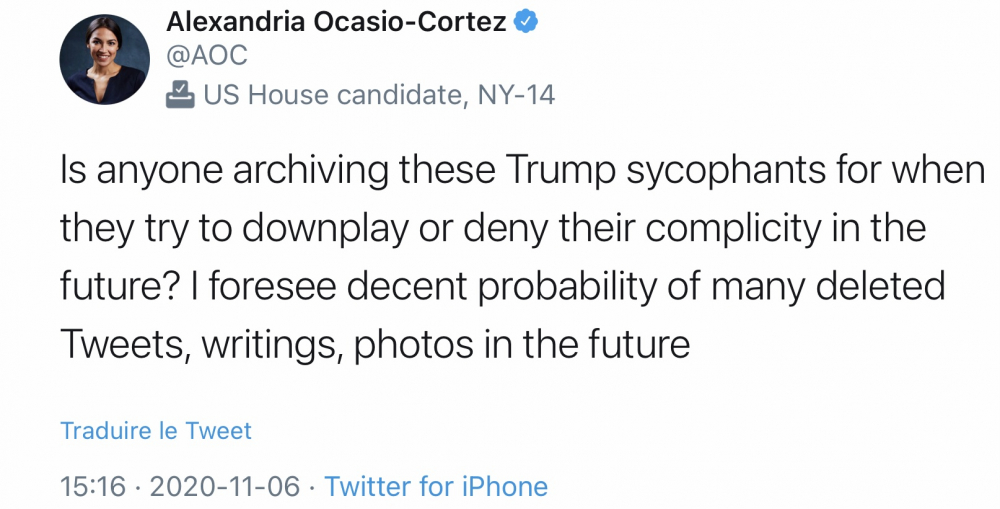Open Alexandria Ocasio-Cortez's profile photo
The height and width of the screenshot is (509, 1000).
point(105,60)
